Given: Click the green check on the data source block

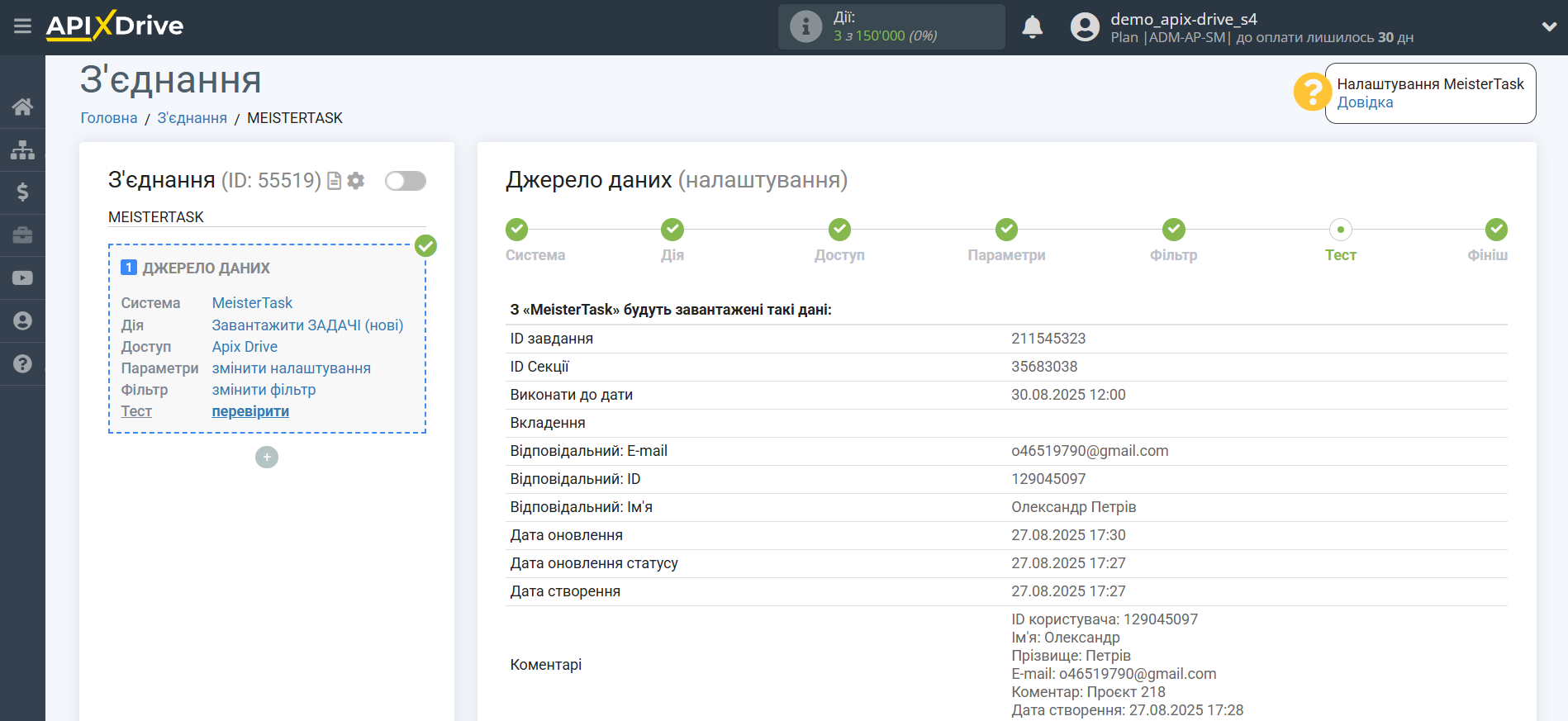Looking at the screenshot, I should click(425, 245).
